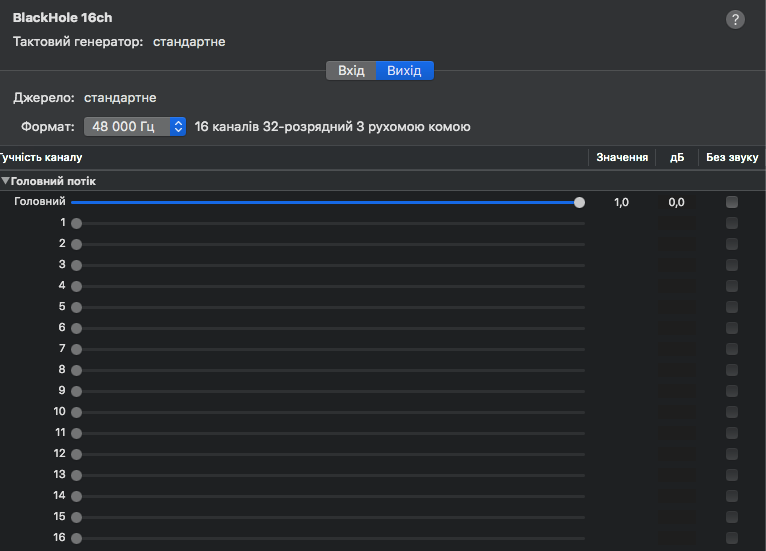Toggle mute checkbox for channel 9

[x=732, y=391]
